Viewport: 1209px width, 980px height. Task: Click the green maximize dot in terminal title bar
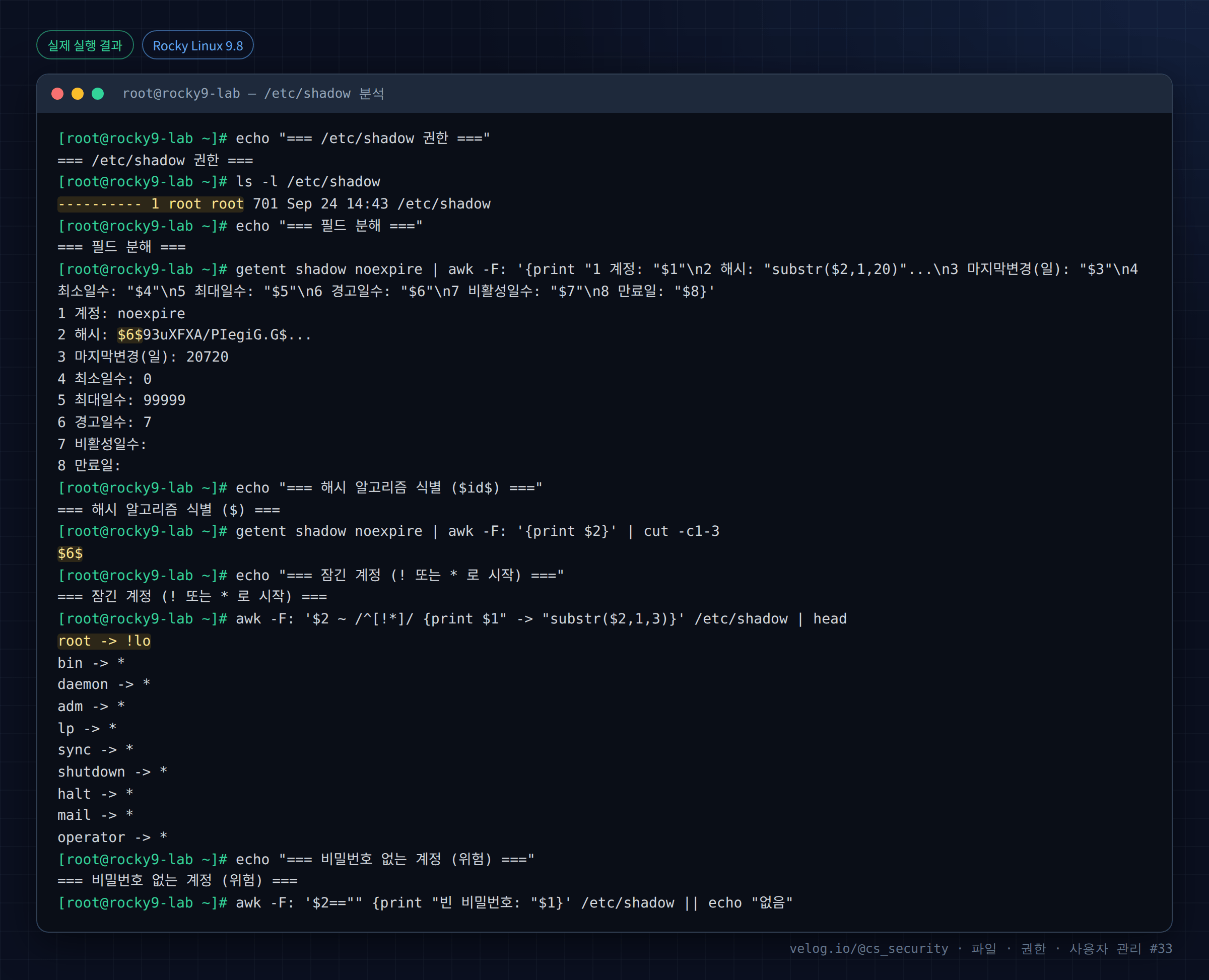(98, 94)
